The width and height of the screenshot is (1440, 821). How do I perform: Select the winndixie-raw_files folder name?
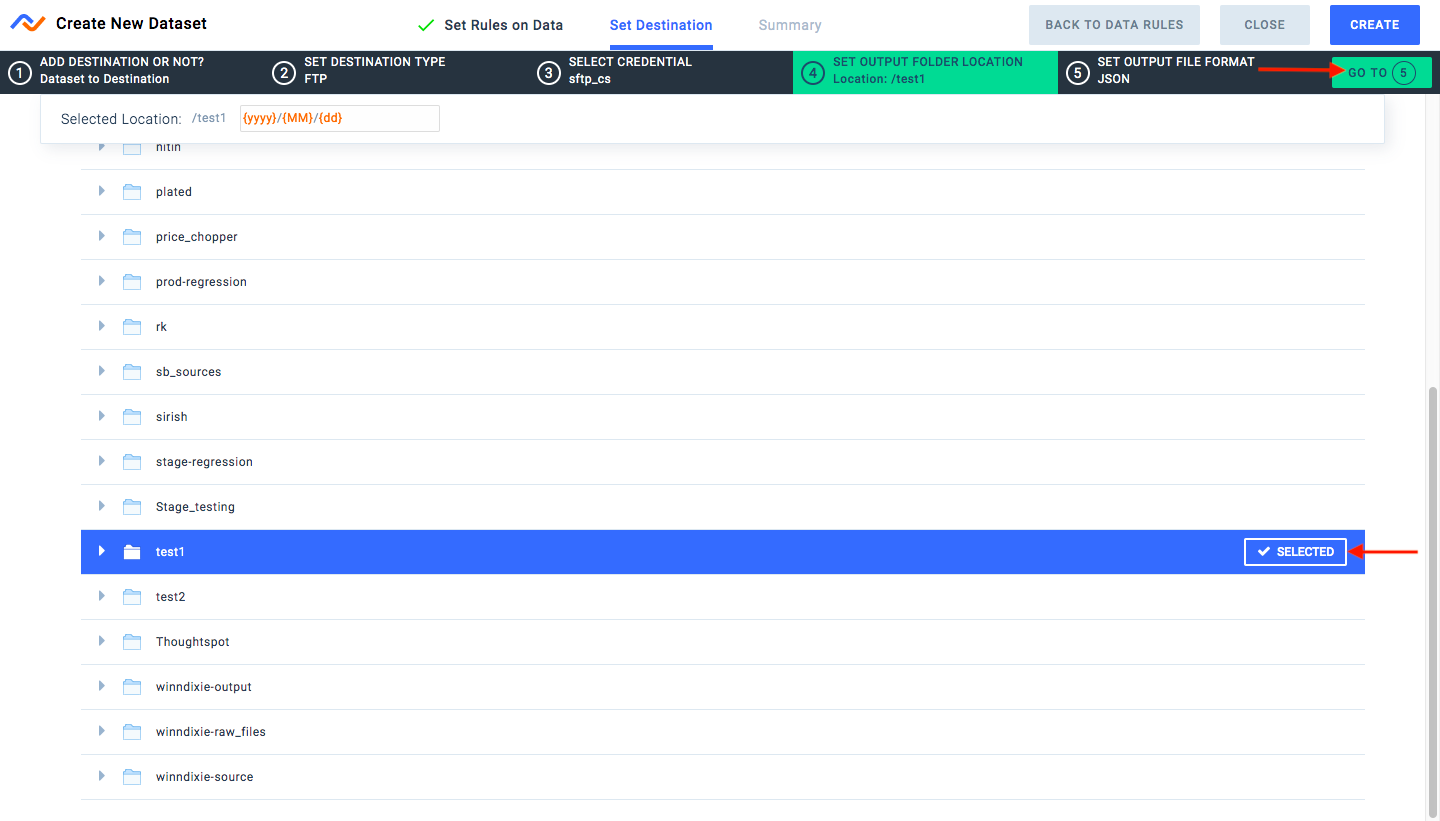tap(211, 732)
